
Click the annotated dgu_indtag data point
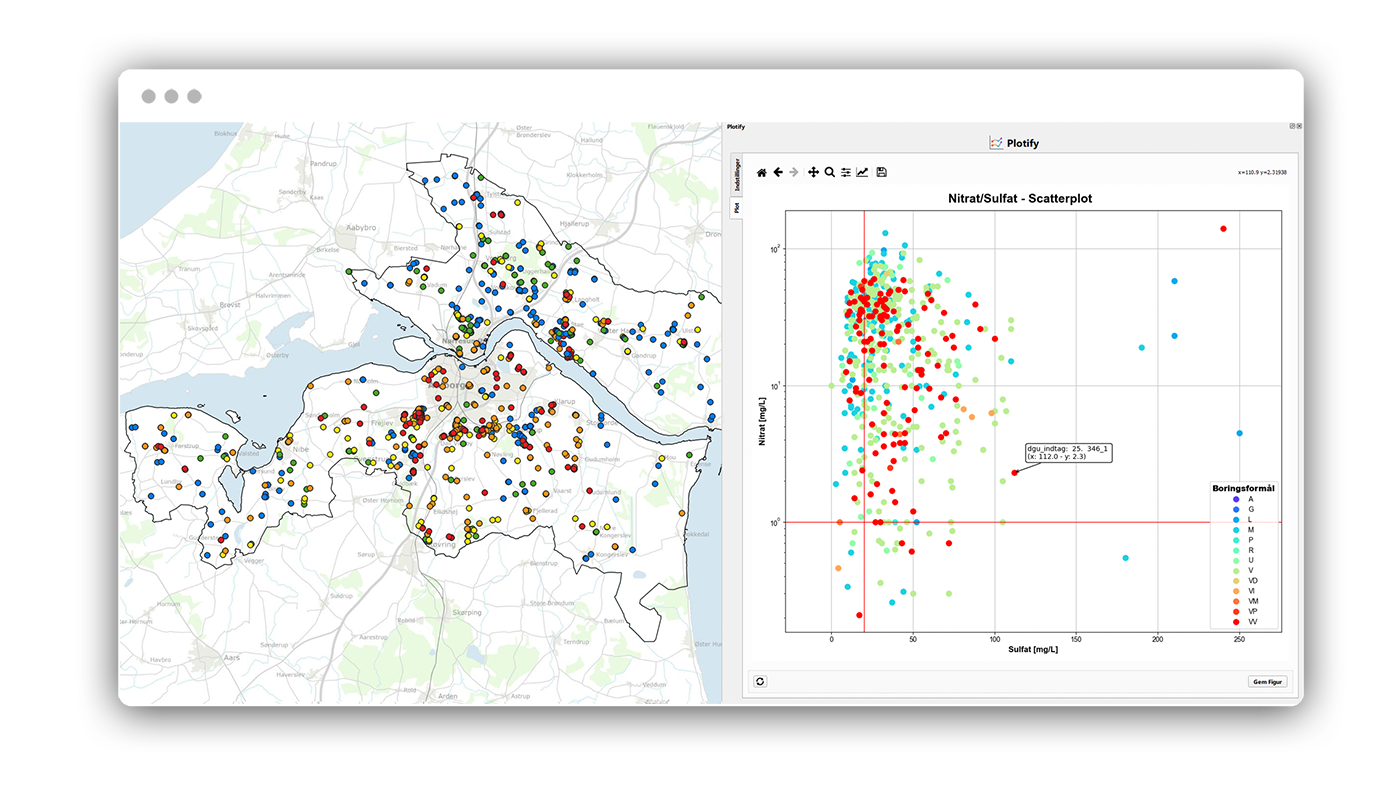click(1014, 473)
